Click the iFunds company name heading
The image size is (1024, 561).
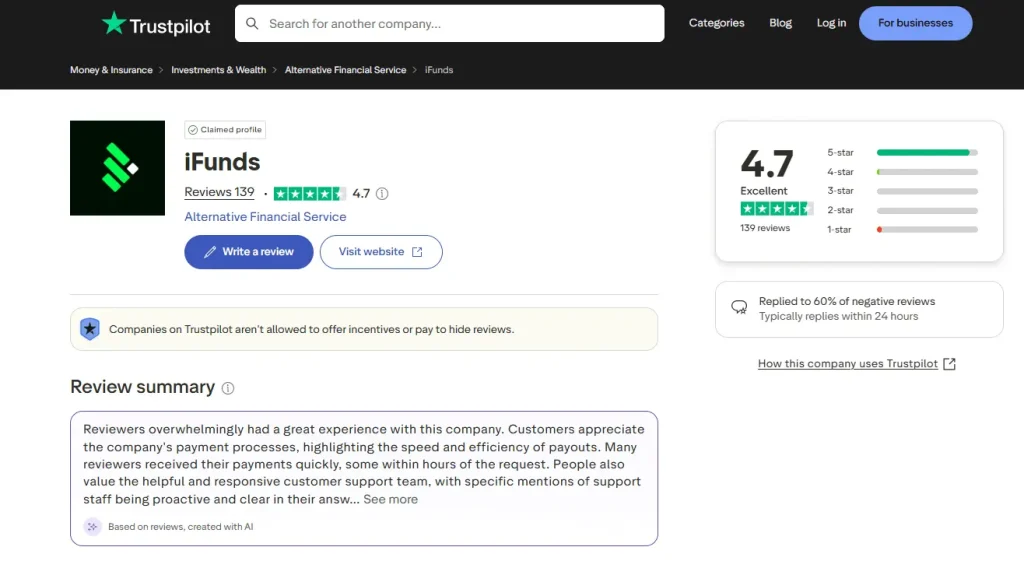tap(222, 162)
